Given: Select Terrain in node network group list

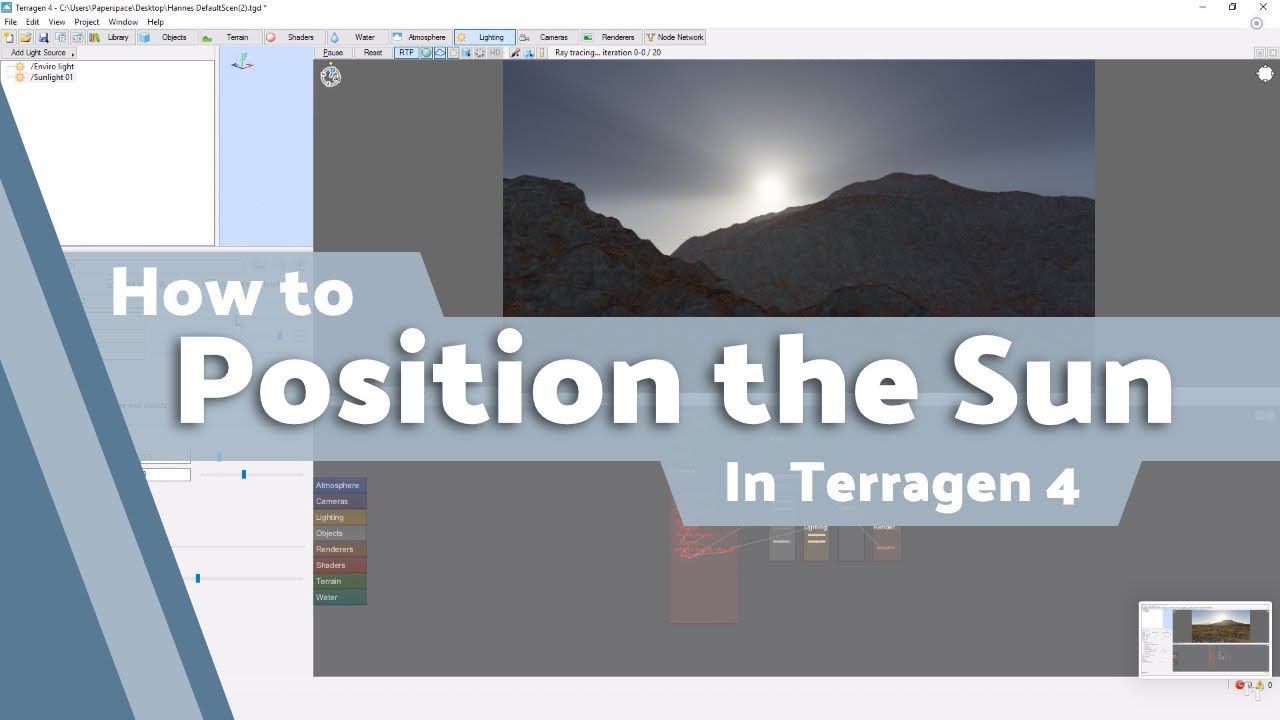Looking at the screenshot, I should tap(340, 581).
